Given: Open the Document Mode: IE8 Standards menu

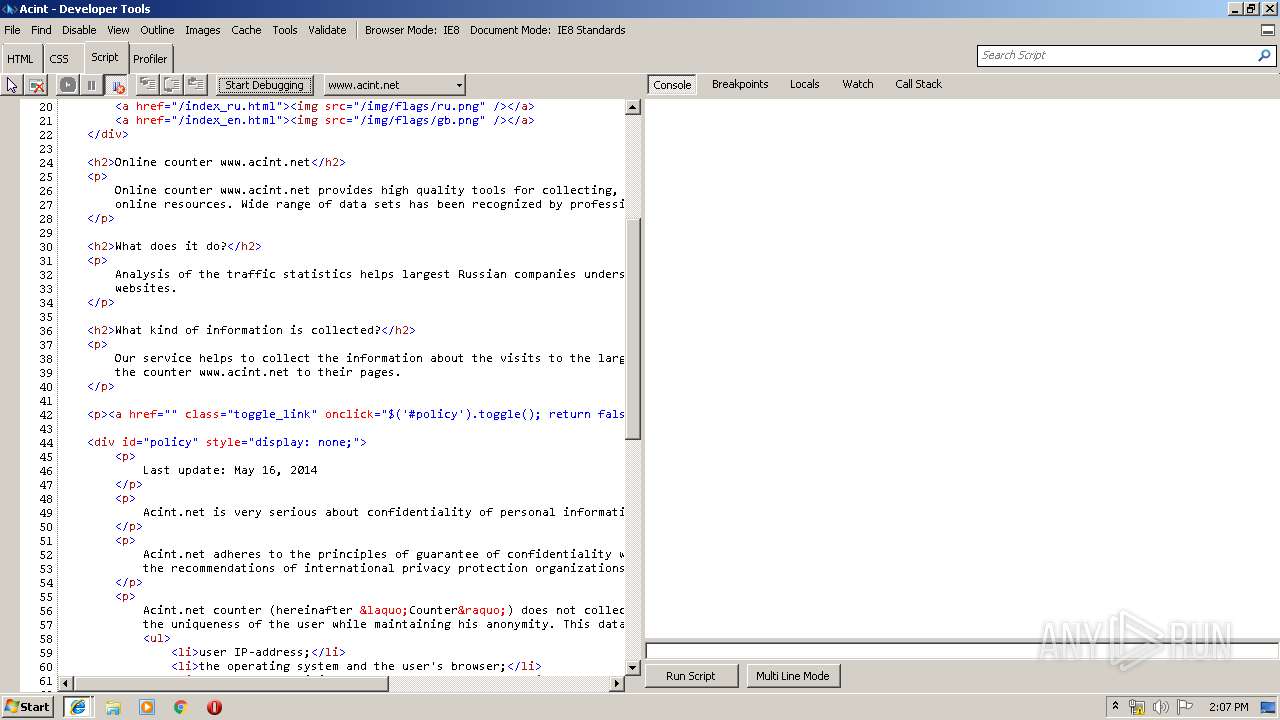Looking at the screenshot, I should [x=548, y=30].
